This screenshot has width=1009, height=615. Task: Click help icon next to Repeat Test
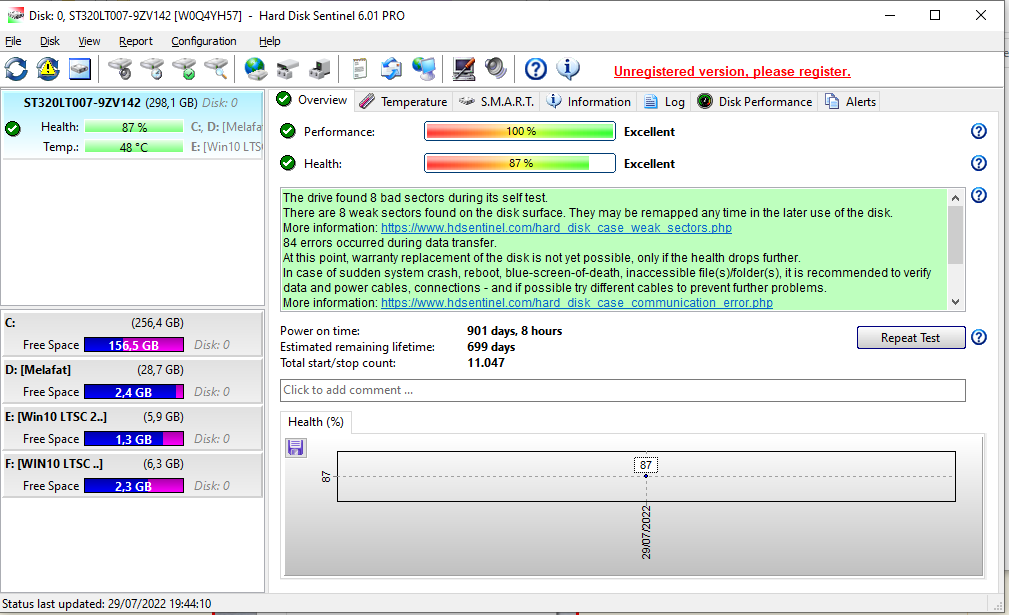[979, 337]
